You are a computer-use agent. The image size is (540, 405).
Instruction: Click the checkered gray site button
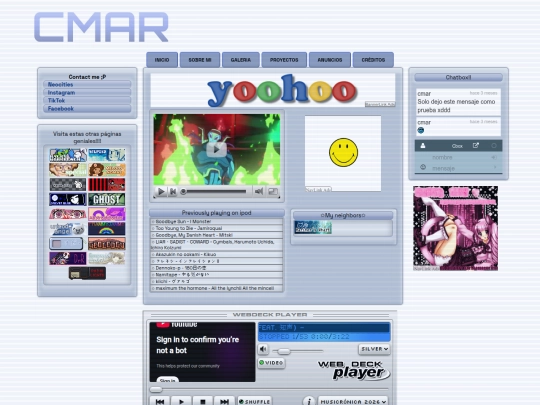click(68, 185)
